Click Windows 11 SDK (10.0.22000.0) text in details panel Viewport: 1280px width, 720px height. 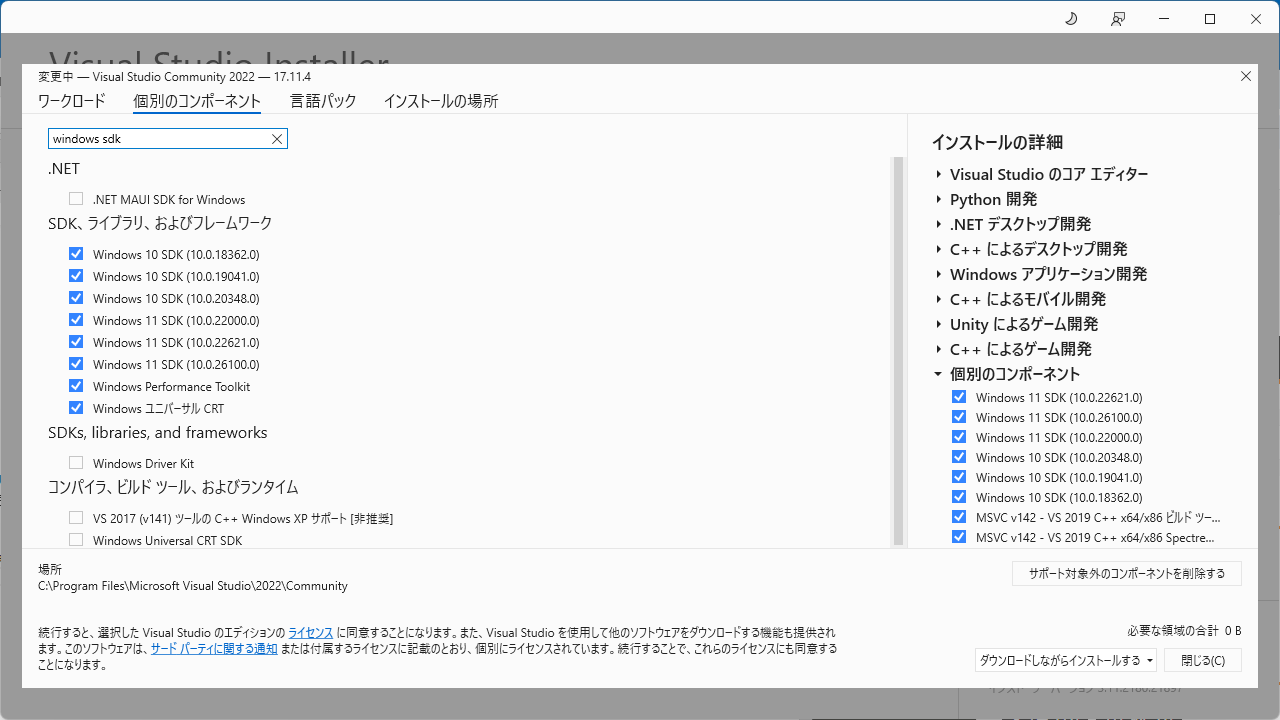(1059, 437)
